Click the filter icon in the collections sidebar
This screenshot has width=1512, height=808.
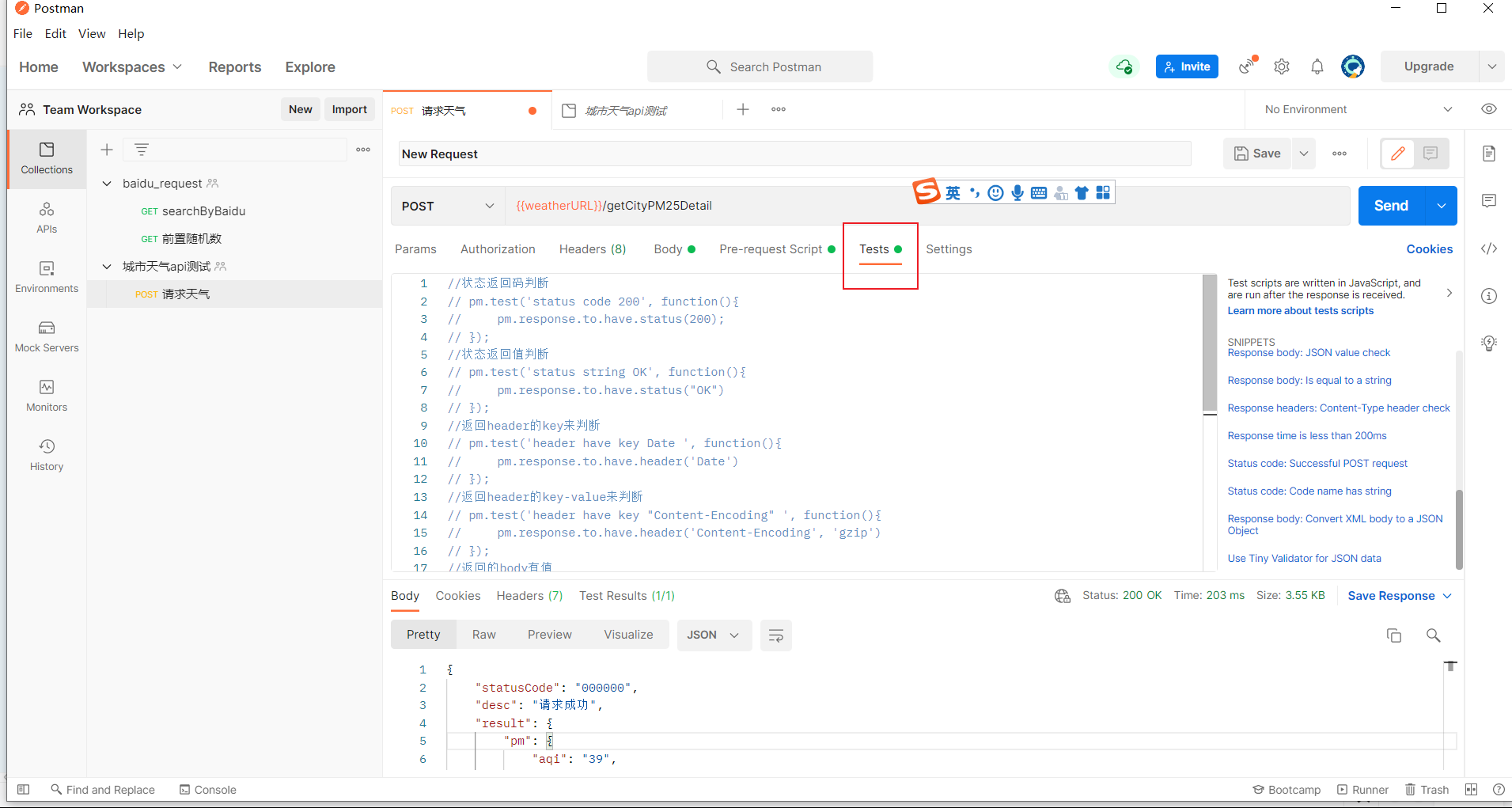tap(142, 150)
